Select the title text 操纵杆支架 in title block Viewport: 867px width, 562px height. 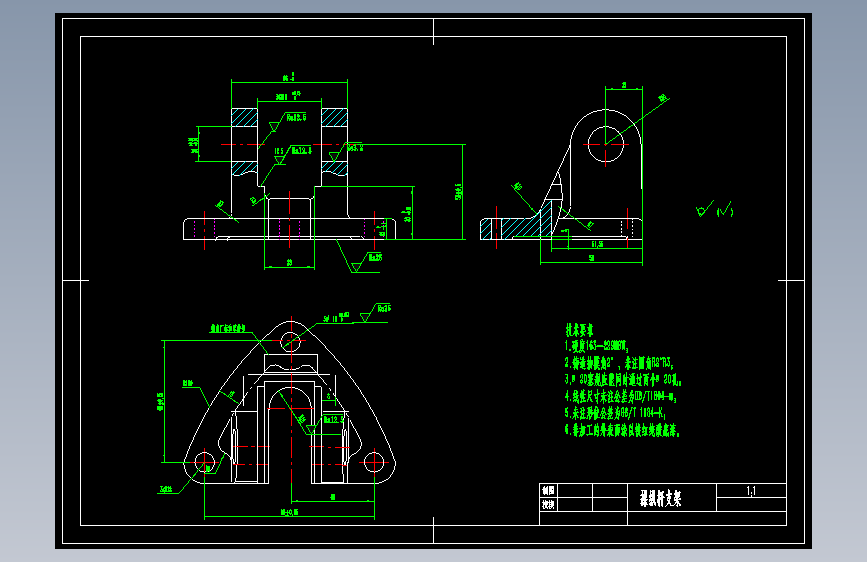click(x=661, y=498)
